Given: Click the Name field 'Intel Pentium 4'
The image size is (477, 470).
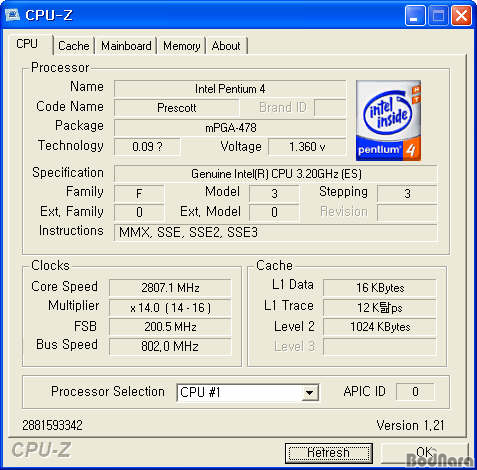Looking at the screenshot, I should (x=230, y=89).
